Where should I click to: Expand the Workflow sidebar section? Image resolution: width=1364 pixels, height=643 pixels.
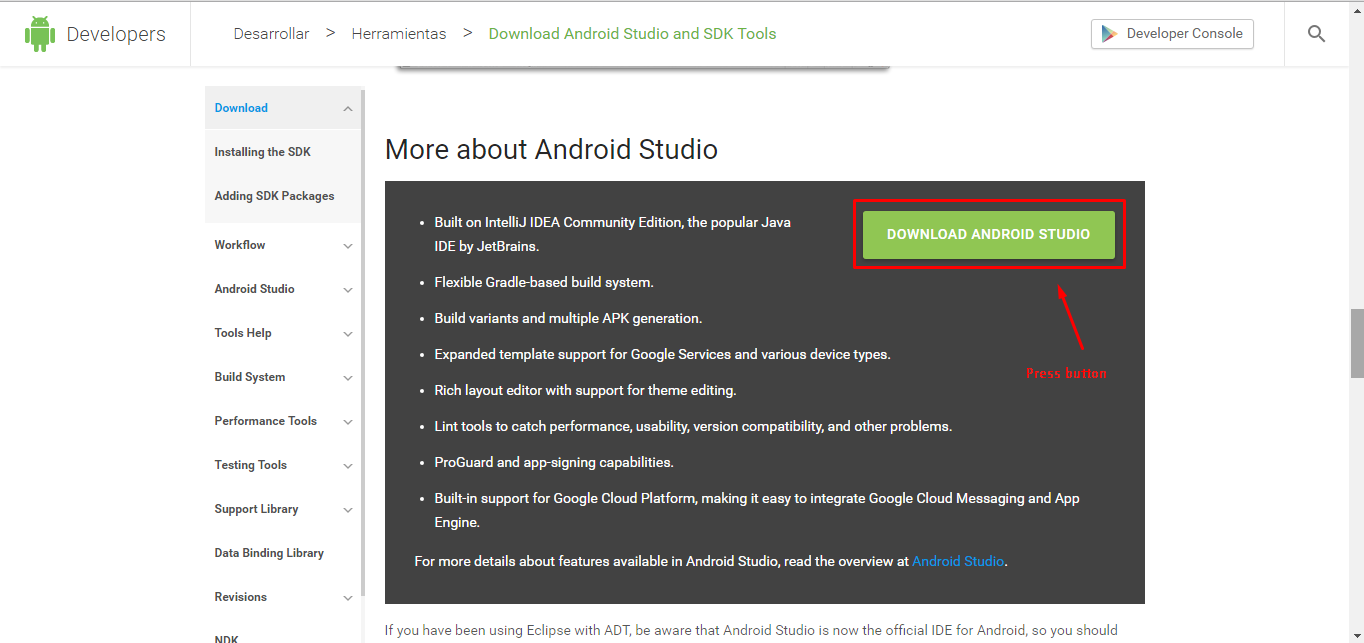click(x=348, y=246)
